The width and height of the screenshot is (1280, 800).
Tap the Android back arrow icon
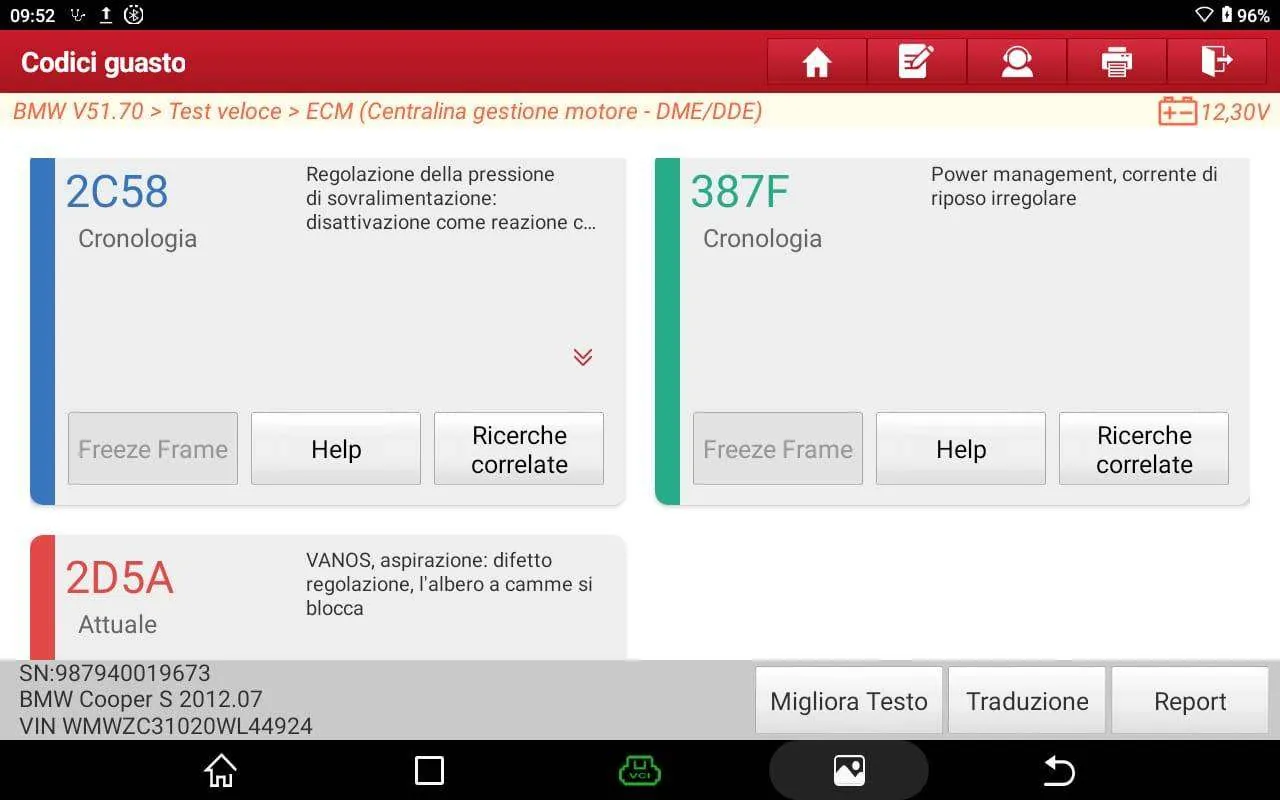pos(1058,770)
